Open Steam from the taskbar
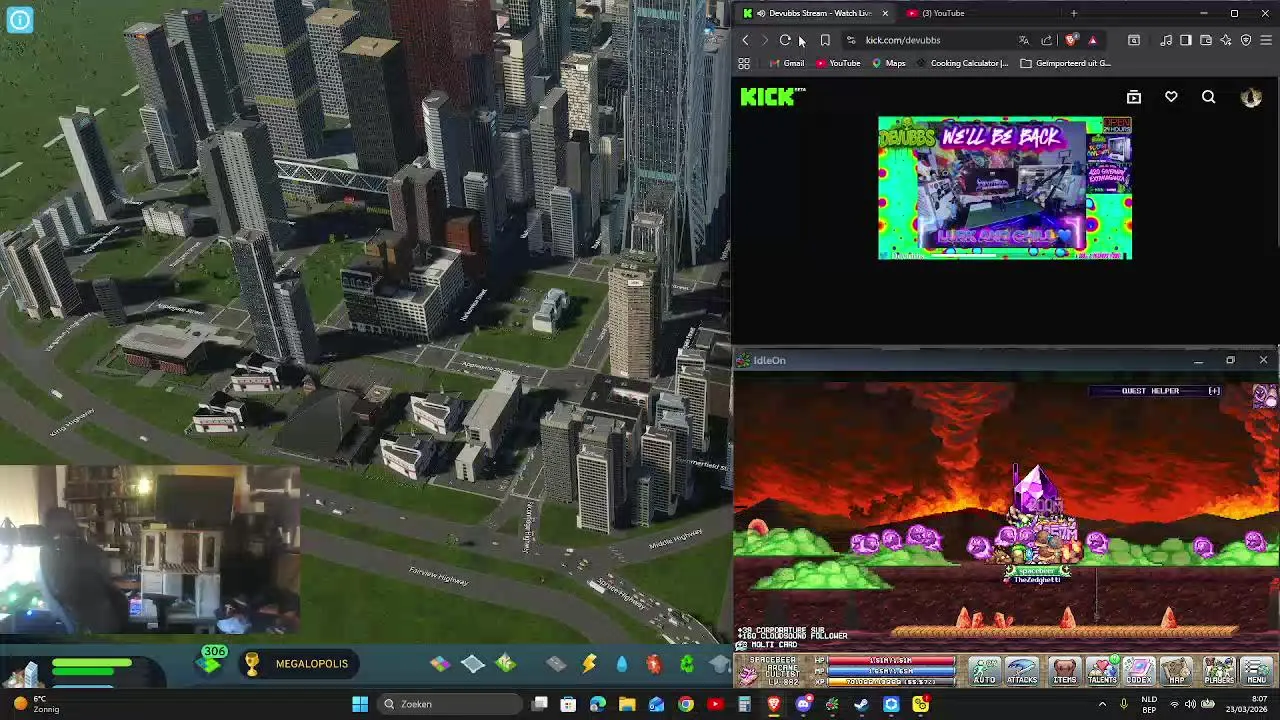The height and width of the screenshot is (720, 1280). click(x=861, y=704)
